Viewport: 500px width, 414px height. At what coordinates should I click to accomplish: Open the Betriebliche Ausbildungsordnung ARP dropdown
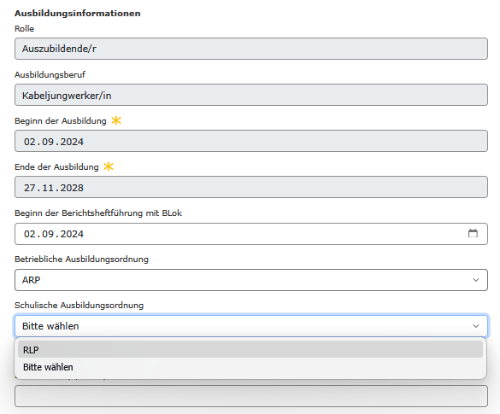coord(251,280)
